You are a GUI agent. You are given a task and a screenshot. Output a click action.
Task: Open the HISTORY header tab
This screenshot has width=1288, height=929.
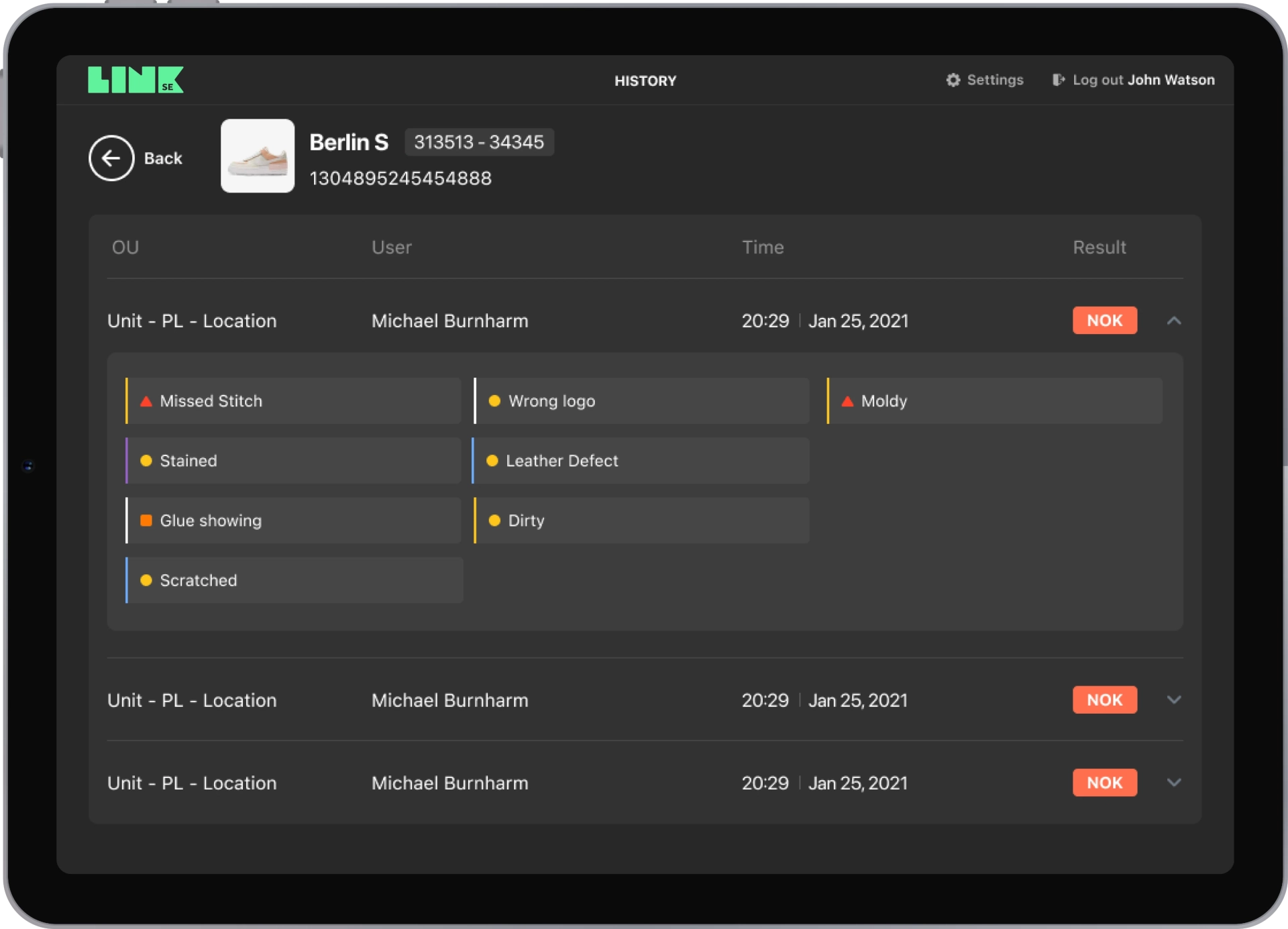coord(645,80)
